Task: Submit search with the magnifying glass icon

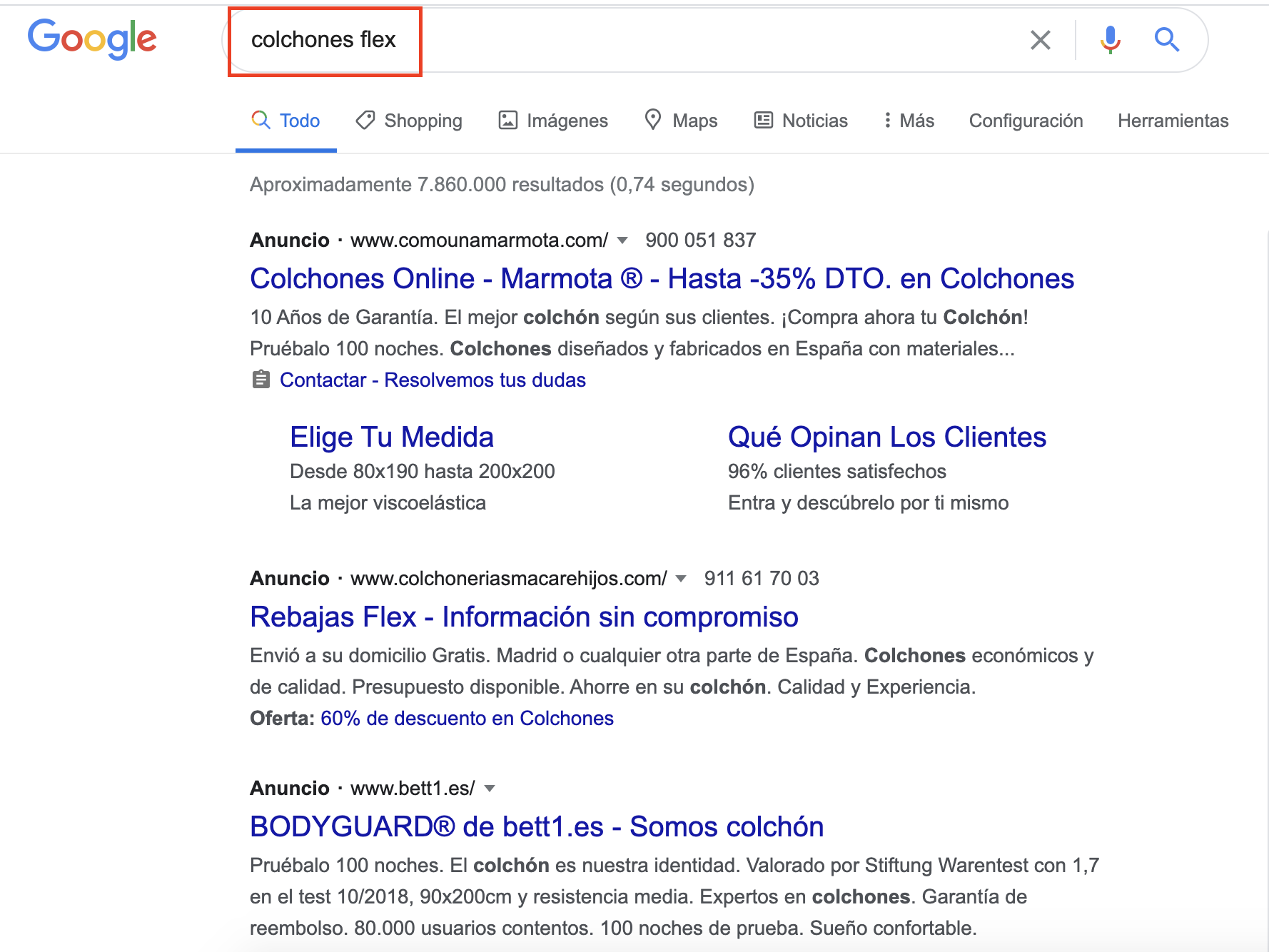Action: (1167, 40)
